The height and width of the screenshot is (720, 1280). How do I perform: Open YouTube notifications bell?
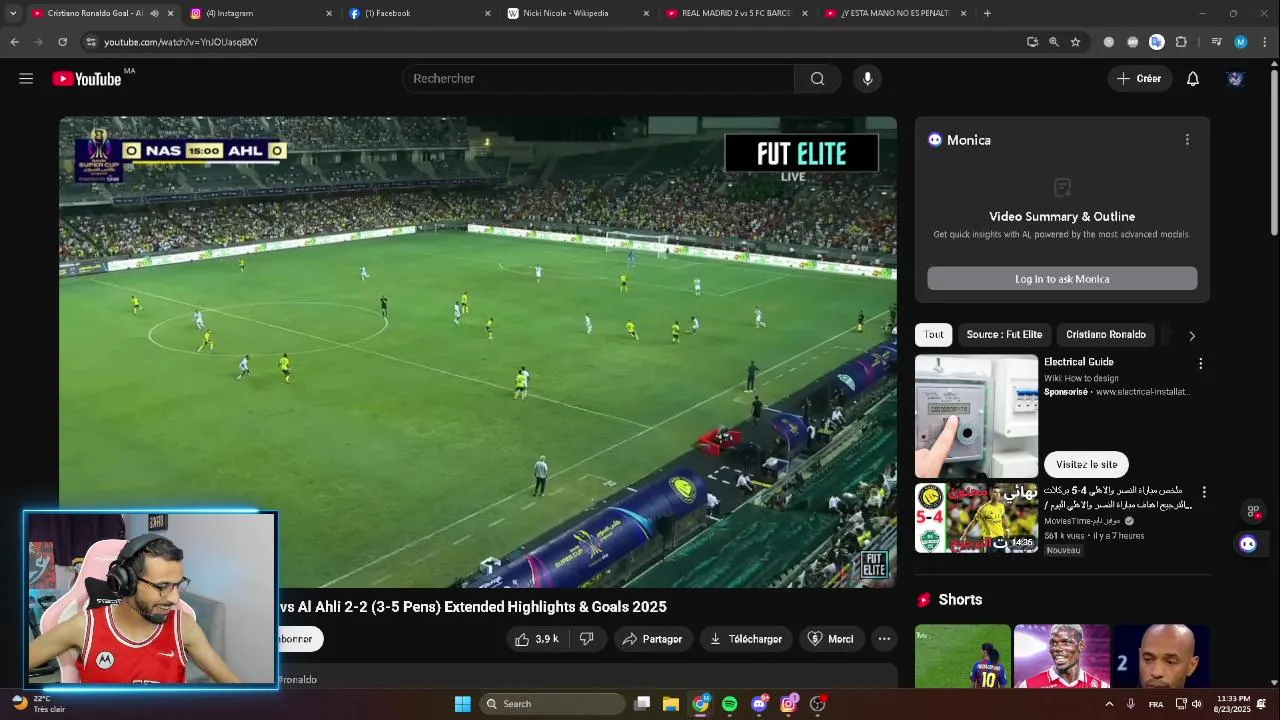tap(1192, 78)
